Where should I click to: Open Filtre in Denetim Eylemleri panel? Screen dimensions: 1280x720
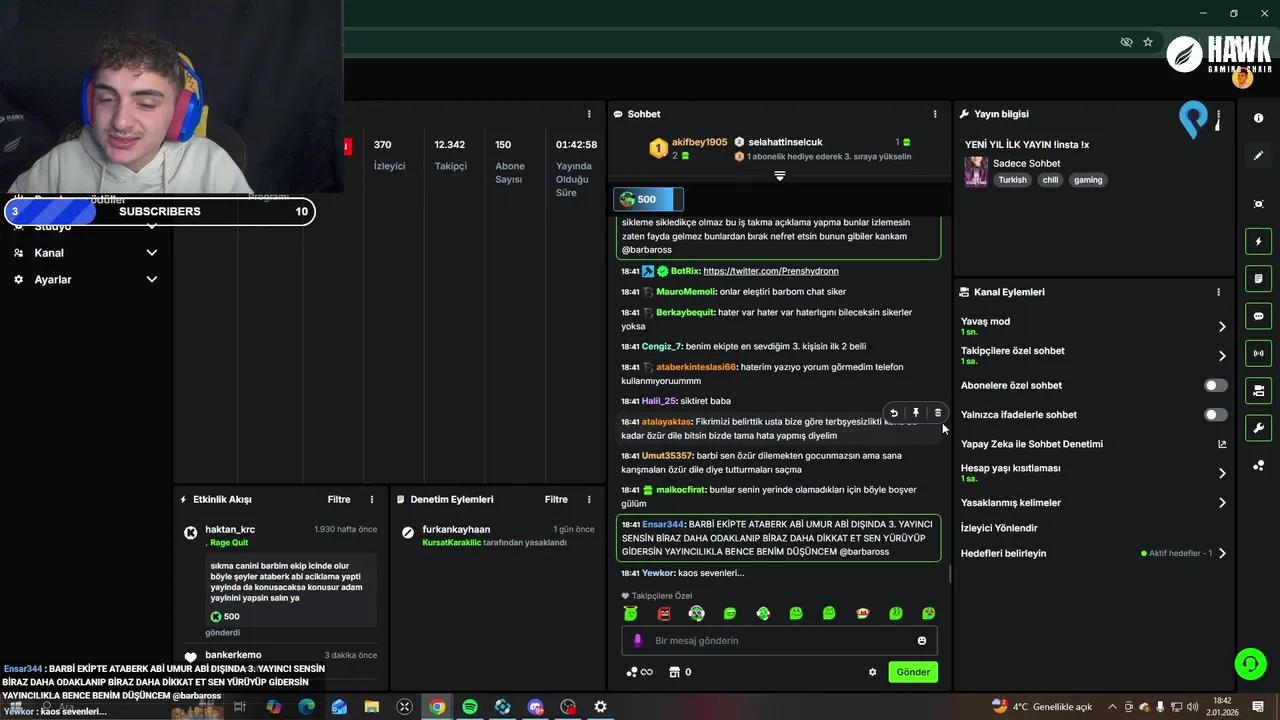click(556, 499)
